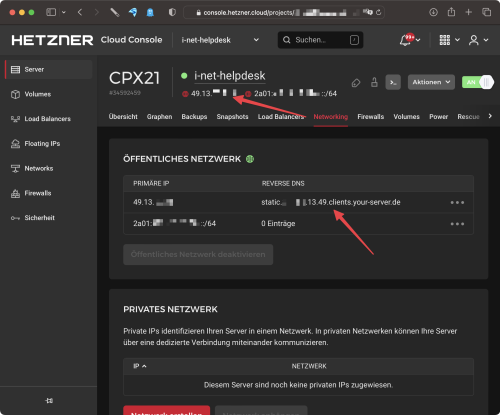Toggle the server power AN switch
The height and width of the screenshot is (415, 500).
click(478, 82)
